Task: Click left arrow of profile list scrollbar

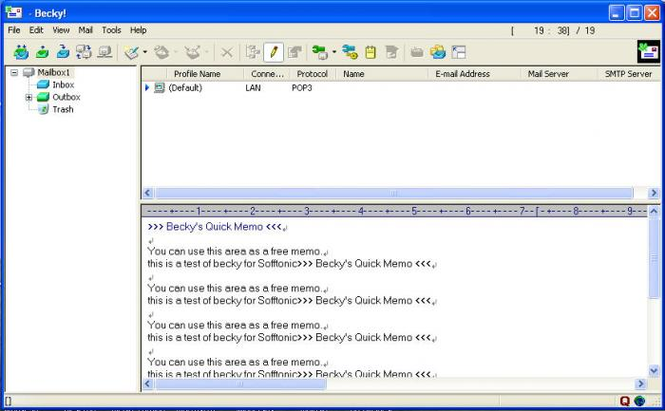Action: tap(148, 193)
